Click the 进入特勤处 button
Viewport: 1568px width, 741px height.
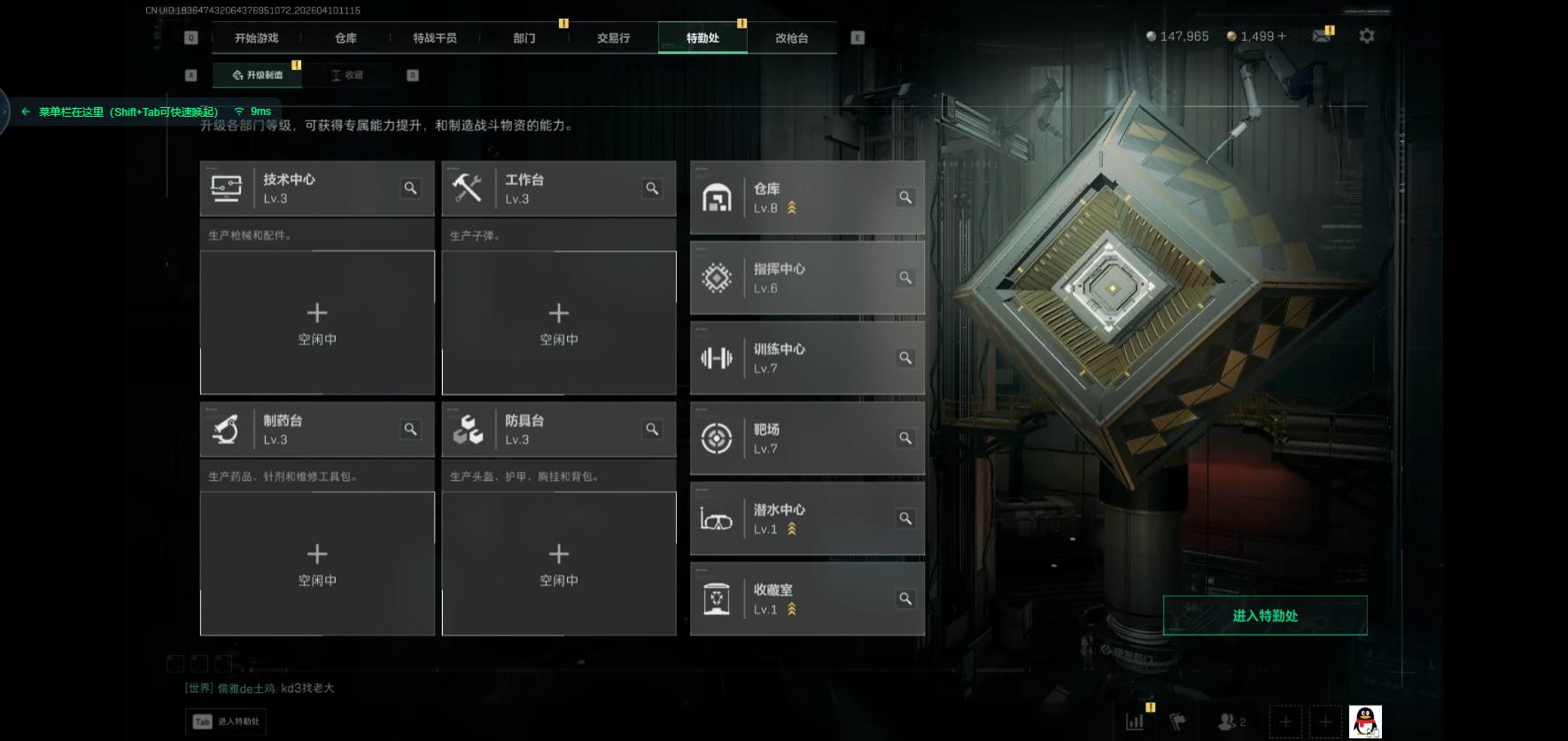1265,615
